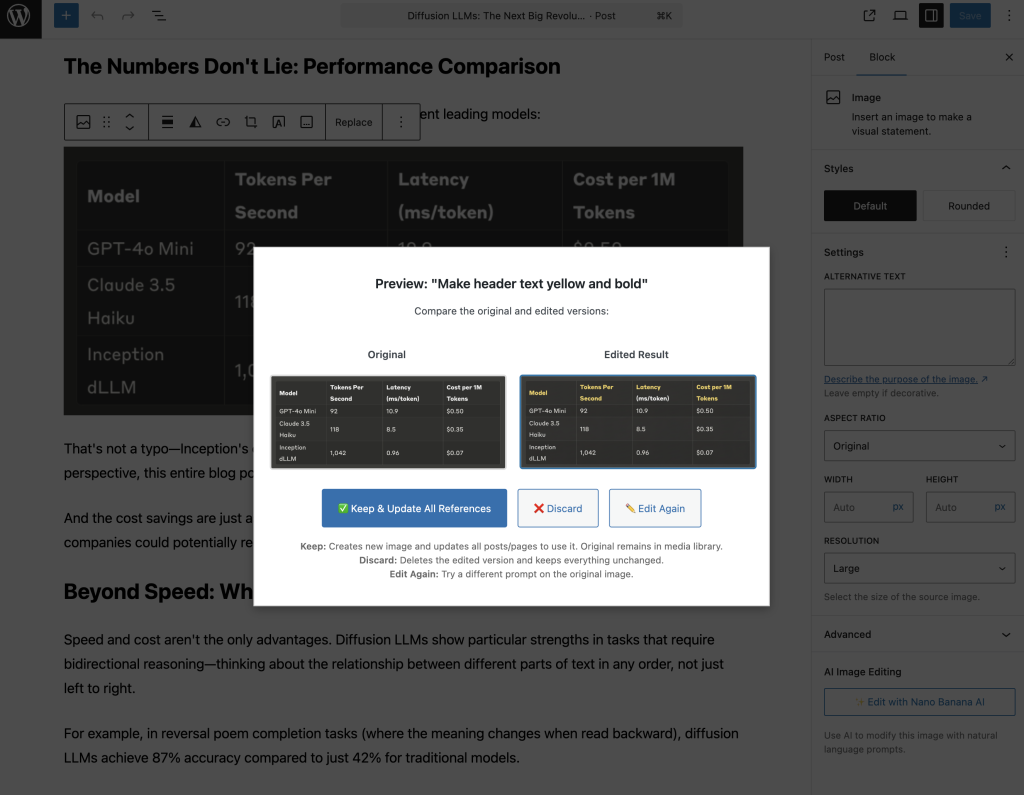Screen dimensions: 1024x795
Task: Click the Edited Result image thumbnail
Action: pyautogui.click(x=637, y=422)
